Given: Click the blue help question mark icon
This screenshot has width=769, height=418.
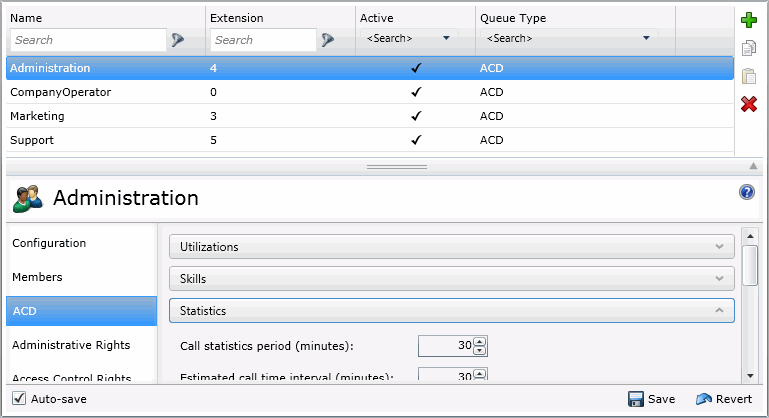Looking at the screenshot, I should point(746,192).
